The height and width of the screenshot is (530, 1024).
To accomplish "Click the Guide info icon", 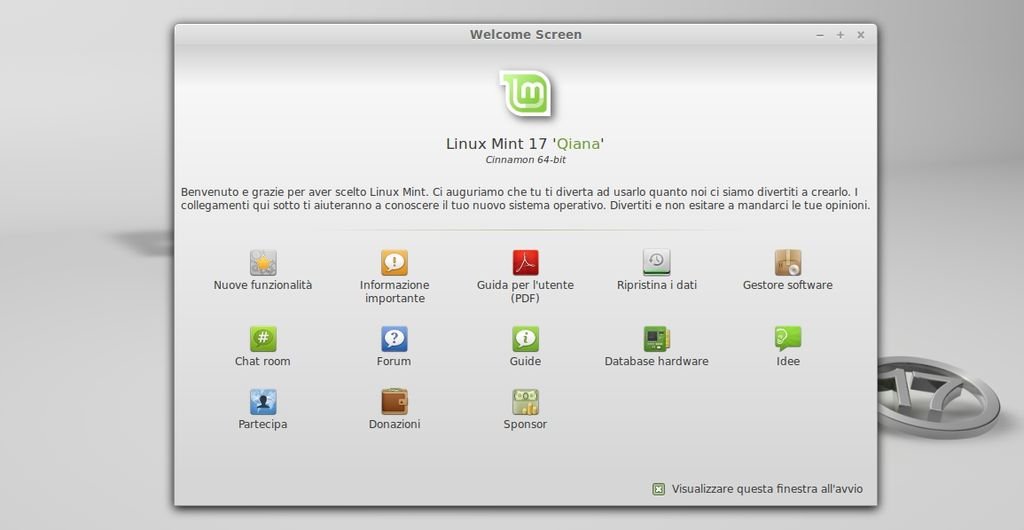I will tap(526, 339).
